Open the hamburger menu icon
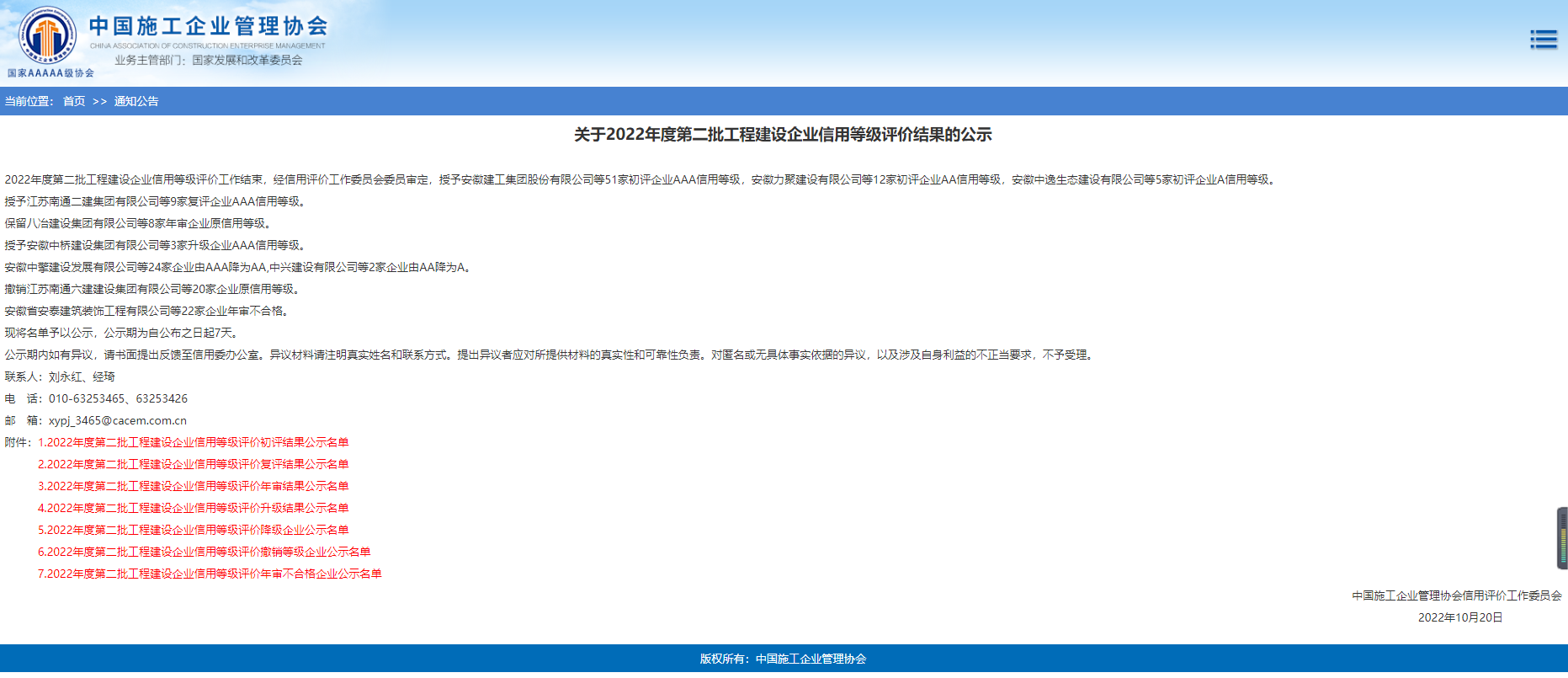This screenshot has width=1568, height=678. pyautogui.click(x=1543, y=40)
